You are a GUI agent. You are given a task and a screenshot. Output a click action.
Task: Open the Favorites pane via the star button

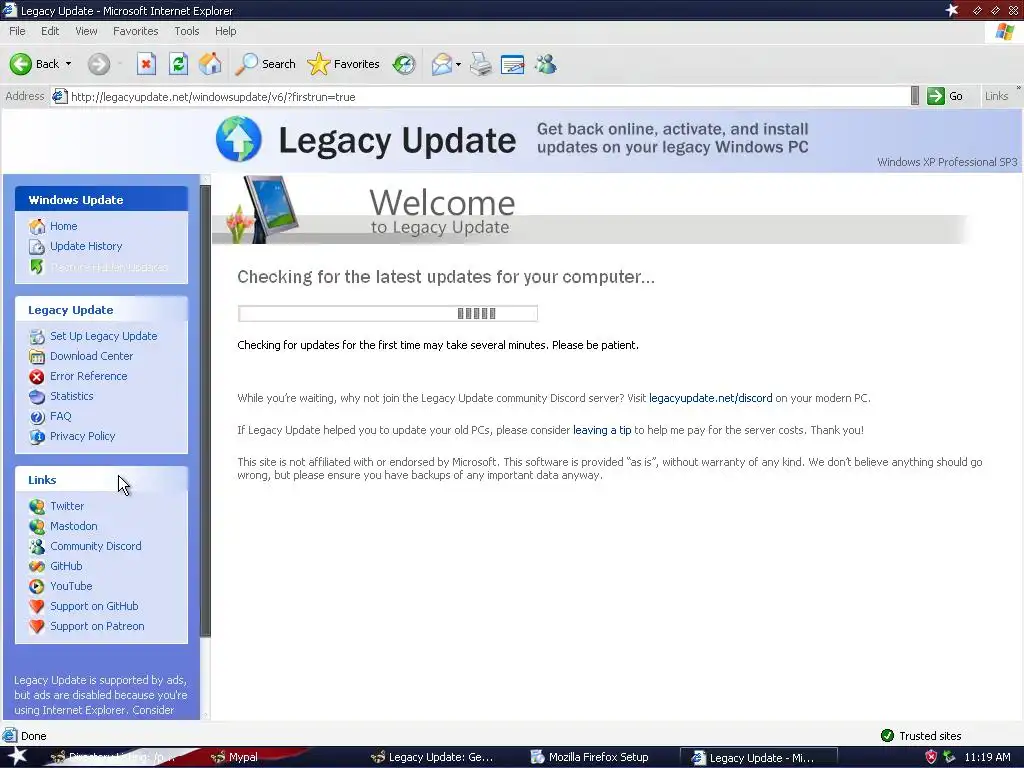pos(344,64)
